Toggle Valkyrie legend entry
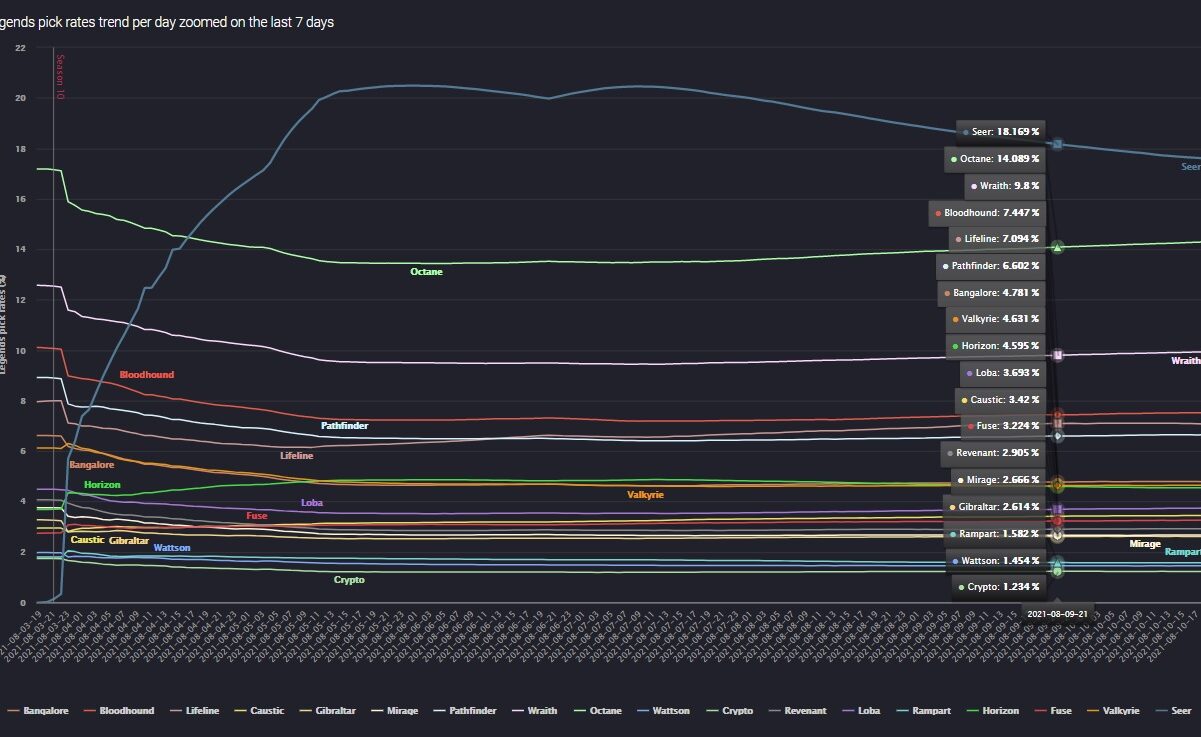This screenshot has height=737, width=1201. point(1112,711)
